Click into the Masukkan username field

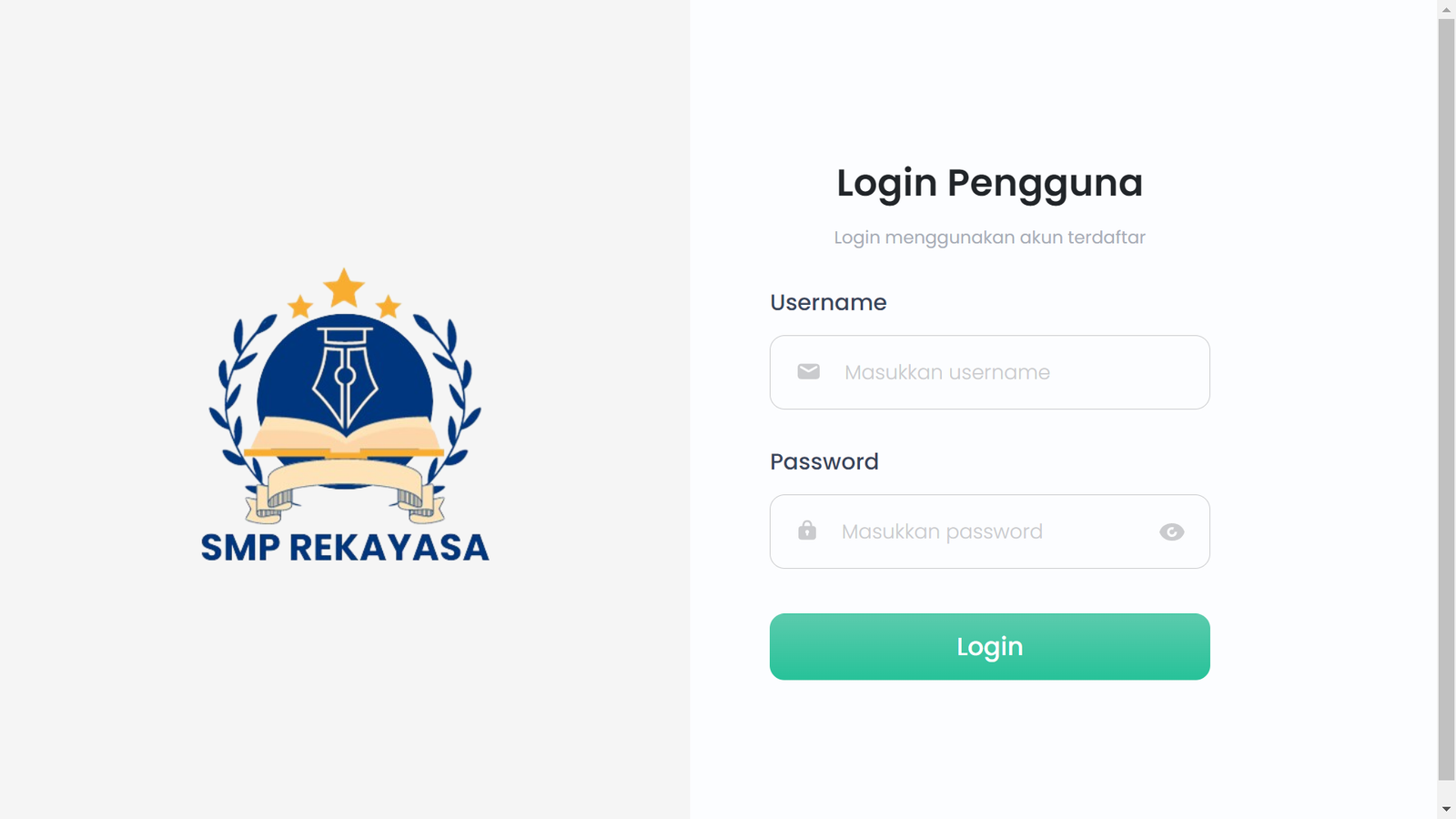(x=989, y=372)
